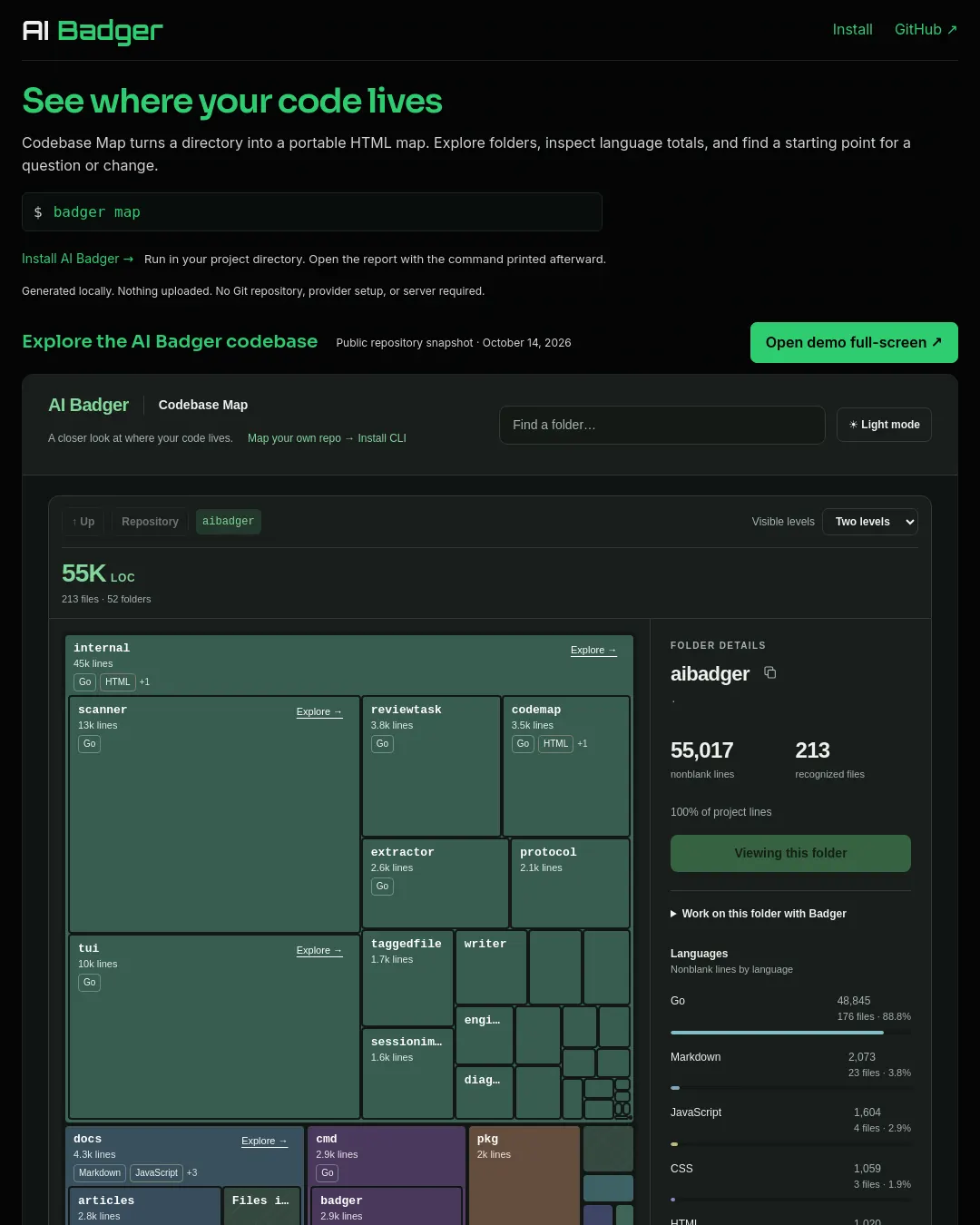Click the Go tag in scanner tile

89,744
